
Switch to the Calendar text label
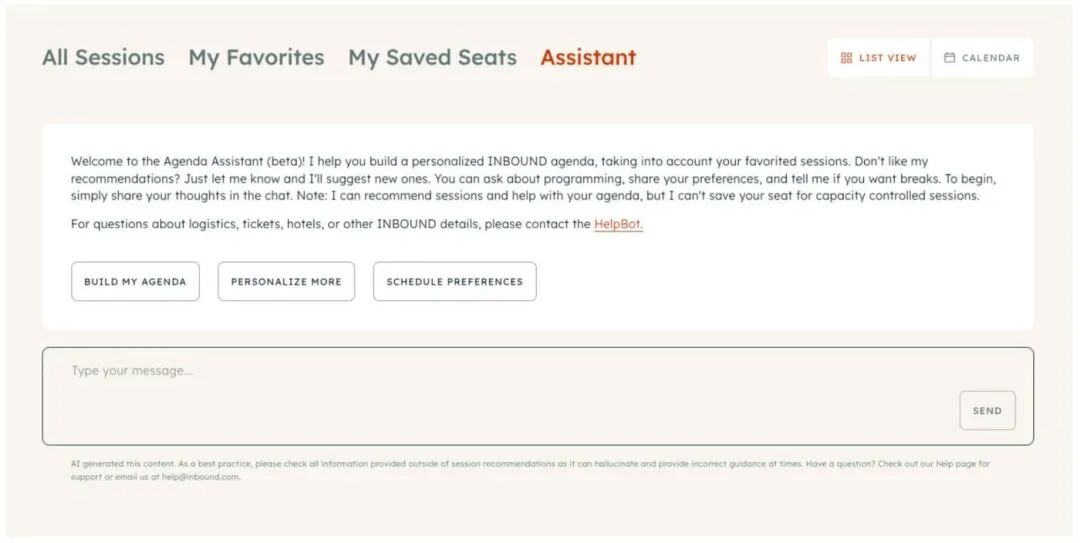(990, 58)
